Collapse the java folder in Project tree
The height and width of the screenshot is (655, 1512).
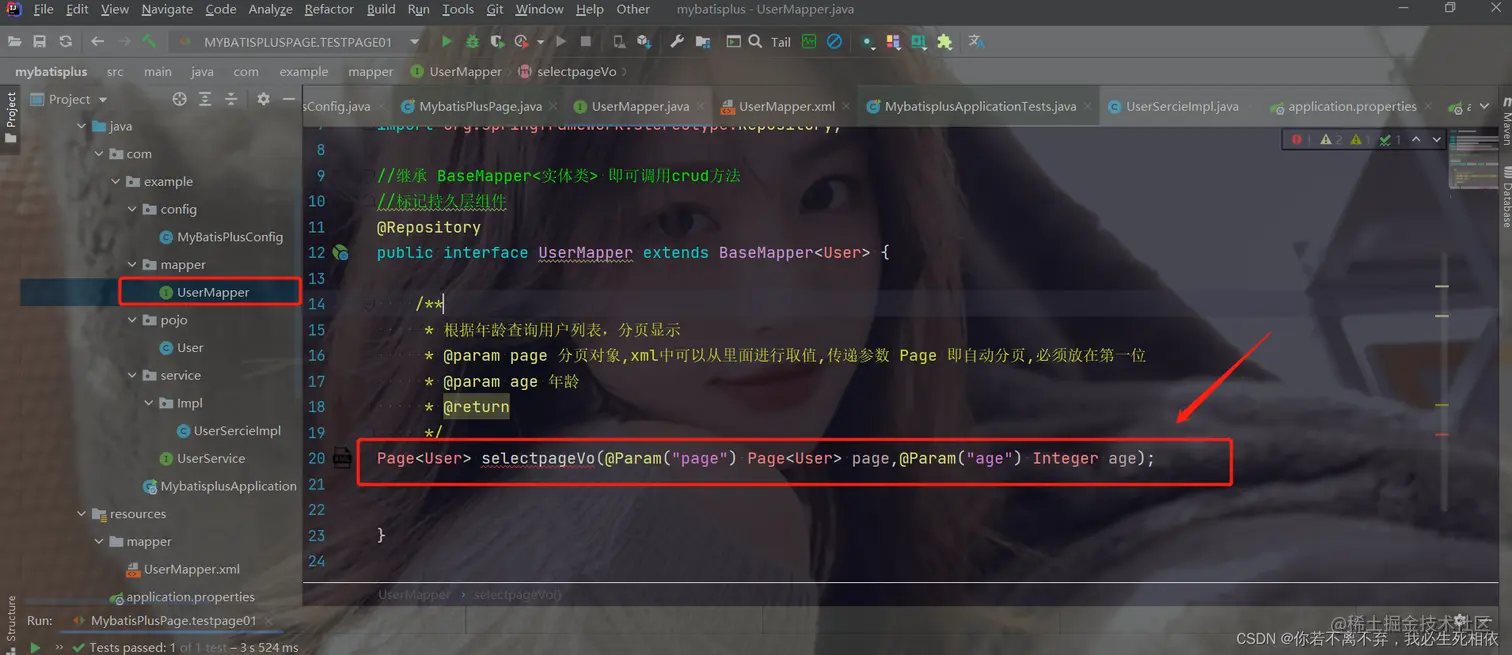click(x=83, y=126)
